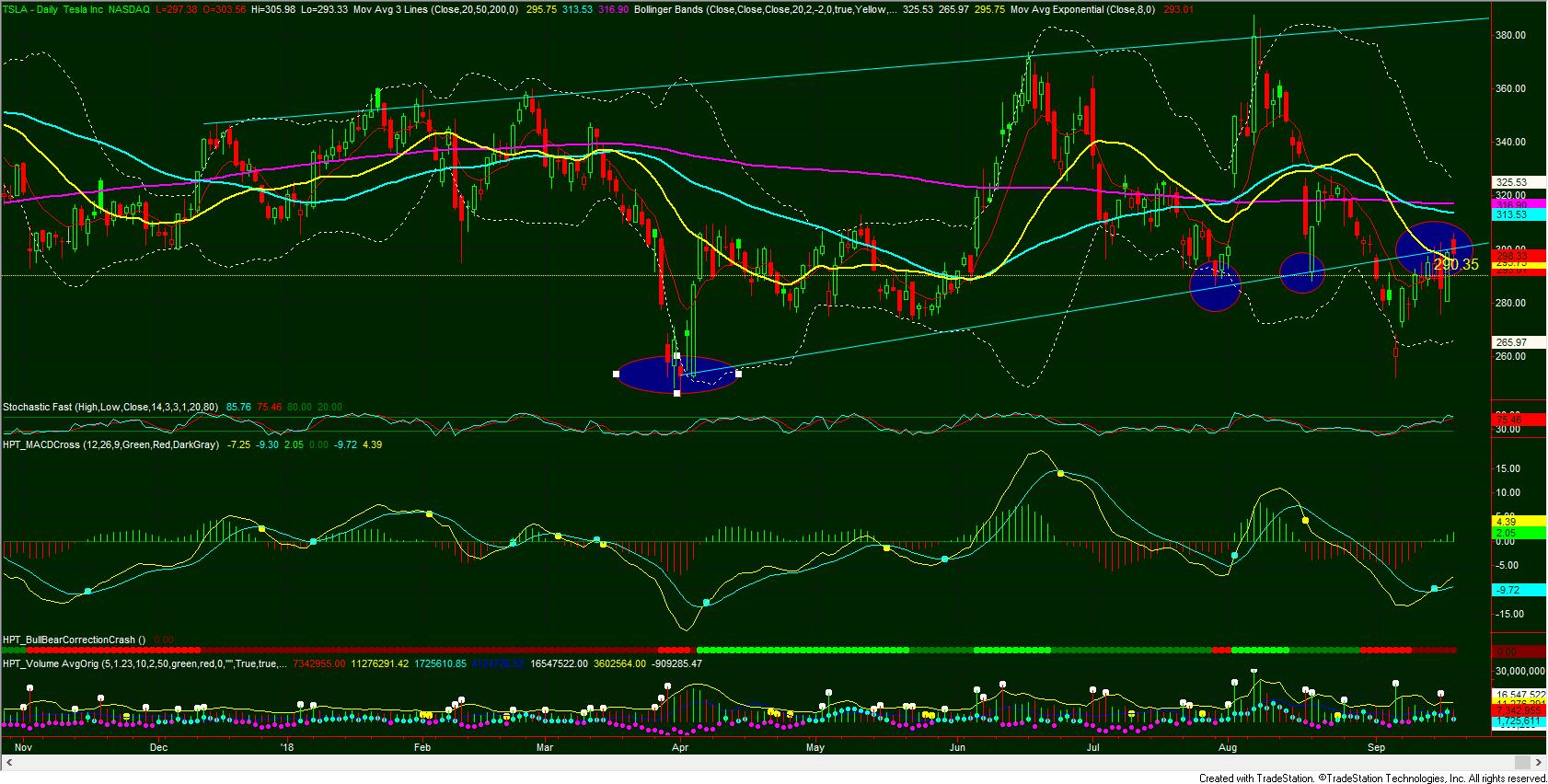Click the 380.00 price axis label
Screen dimensions: 1548x784
coord(1512,35)
